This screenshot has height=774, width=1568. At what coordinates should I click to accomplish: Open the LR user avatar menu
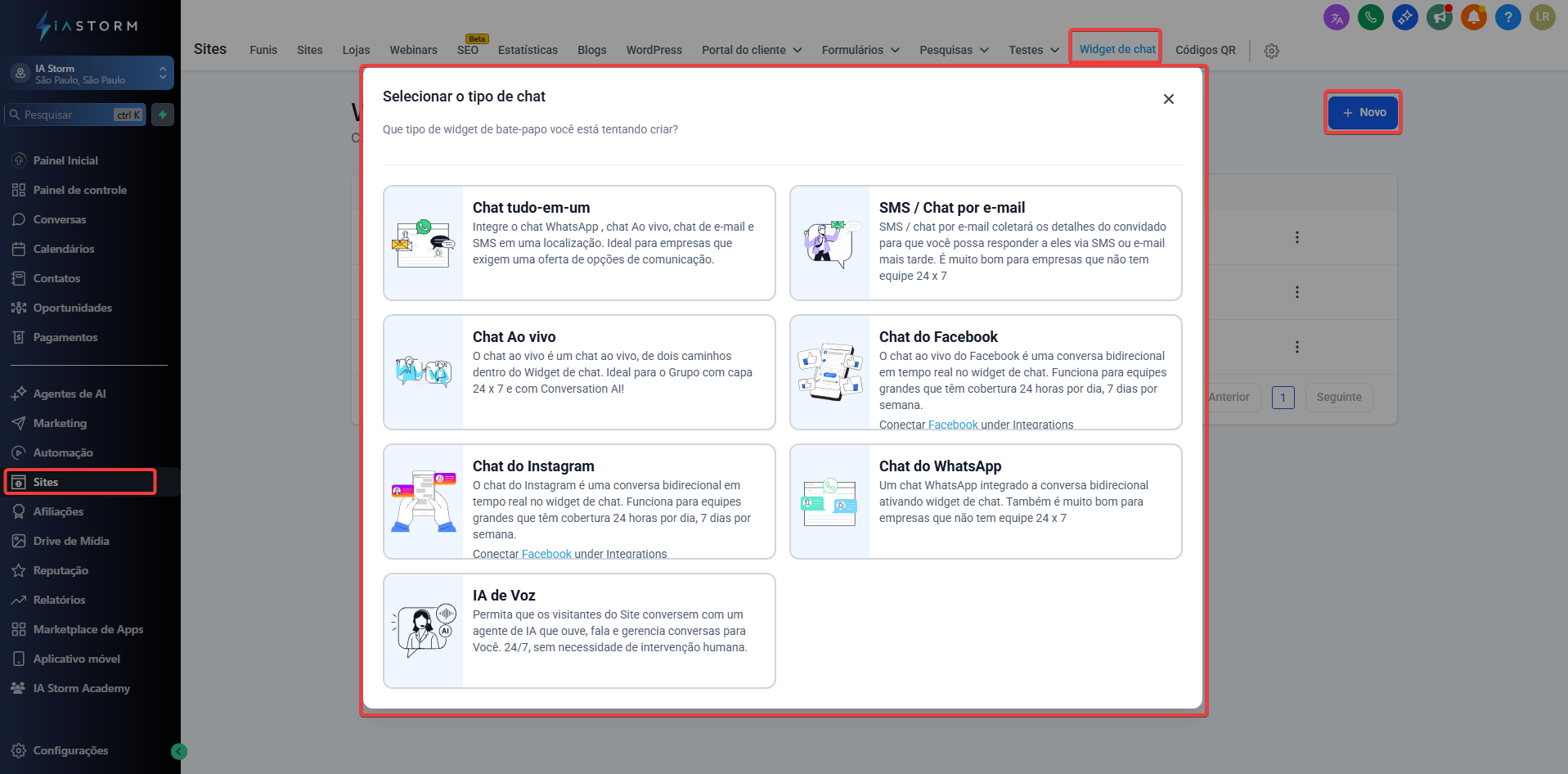coord(1542,17)
